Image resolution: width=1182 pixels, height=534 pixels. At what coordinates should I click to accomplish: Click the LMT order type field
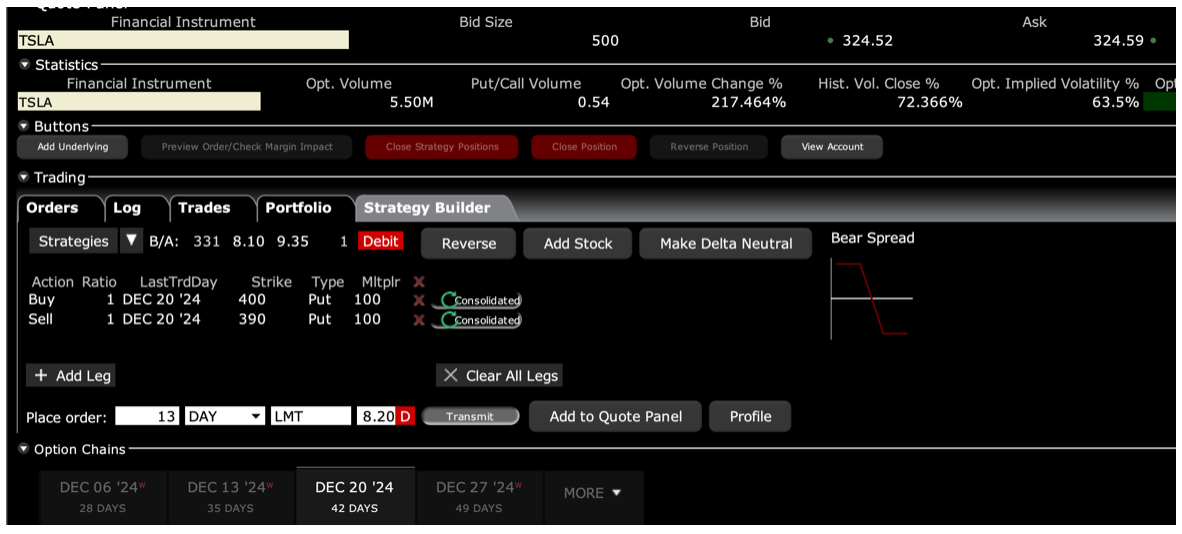click(311, 416)
